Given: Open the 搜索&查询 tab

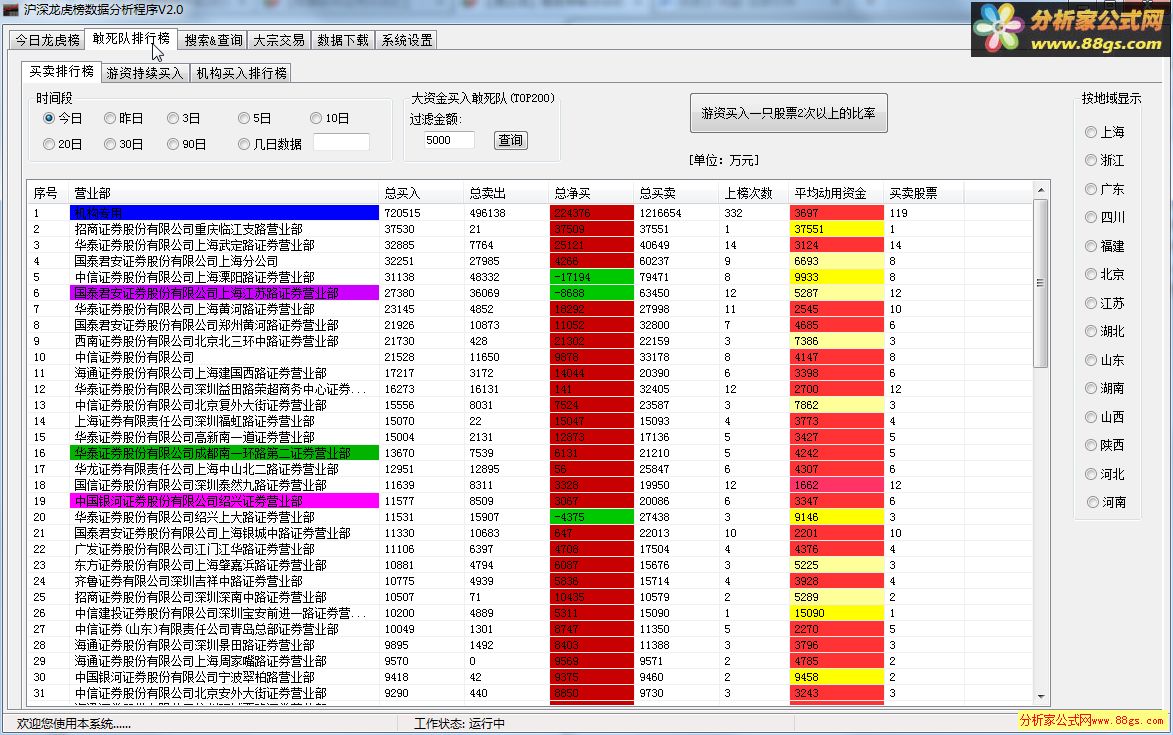Looking at the screenshot, I should pyautogui.click(x=213, y=40).
